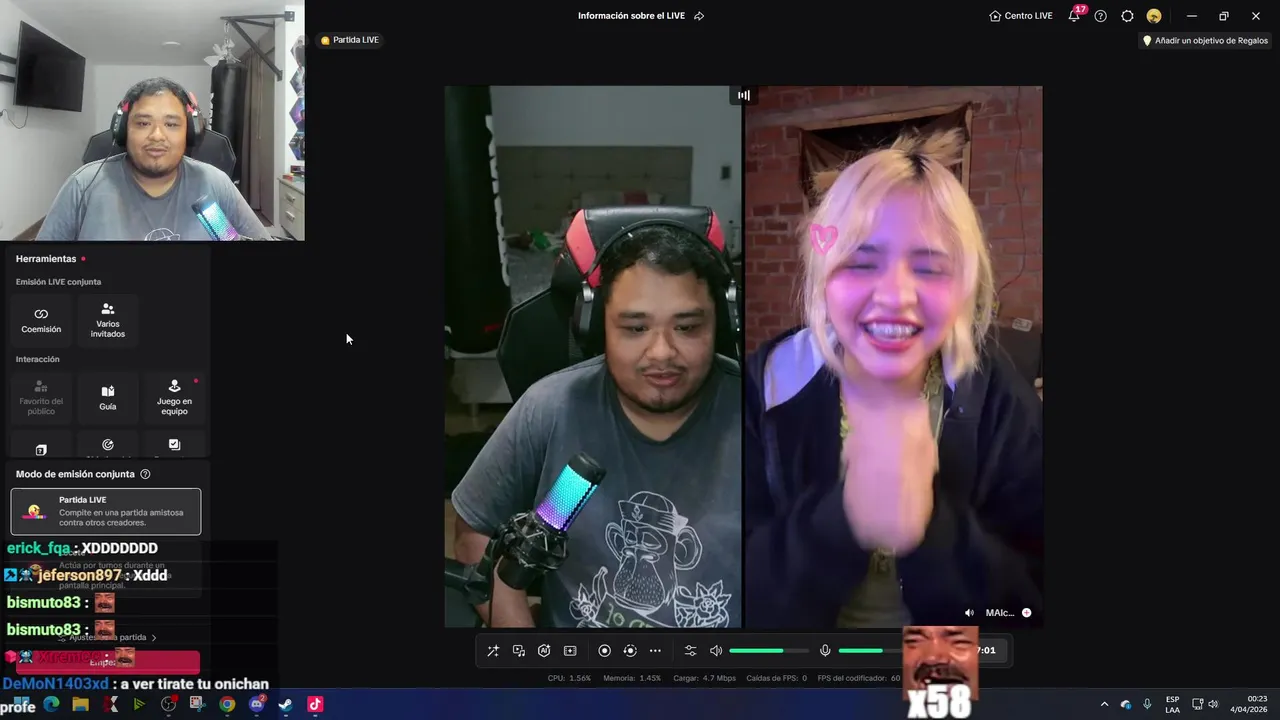Click the audio levels icon above the guest video
The width and height of the screenshot is (1280, 720).
(744, 95)
